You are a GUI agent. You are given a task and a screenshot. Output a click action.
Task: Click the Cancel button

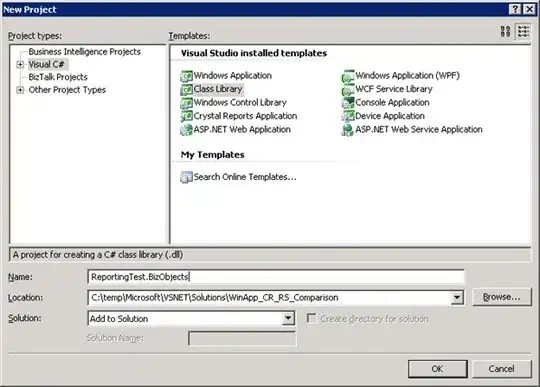501,369
